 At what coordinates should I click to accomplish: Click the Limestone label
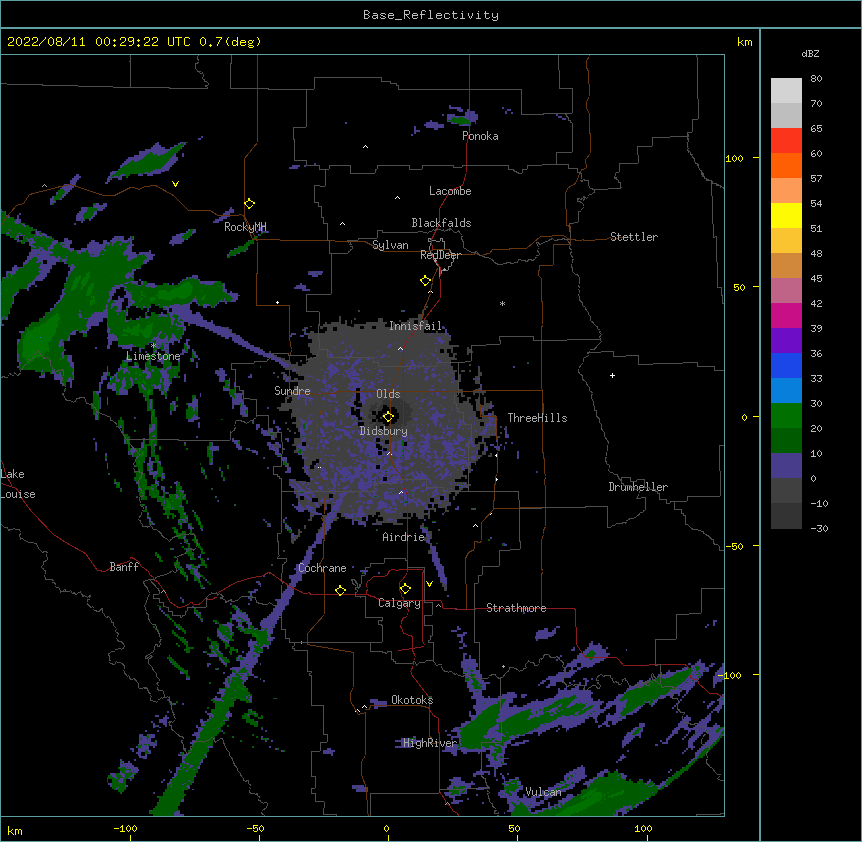[153, 356]
